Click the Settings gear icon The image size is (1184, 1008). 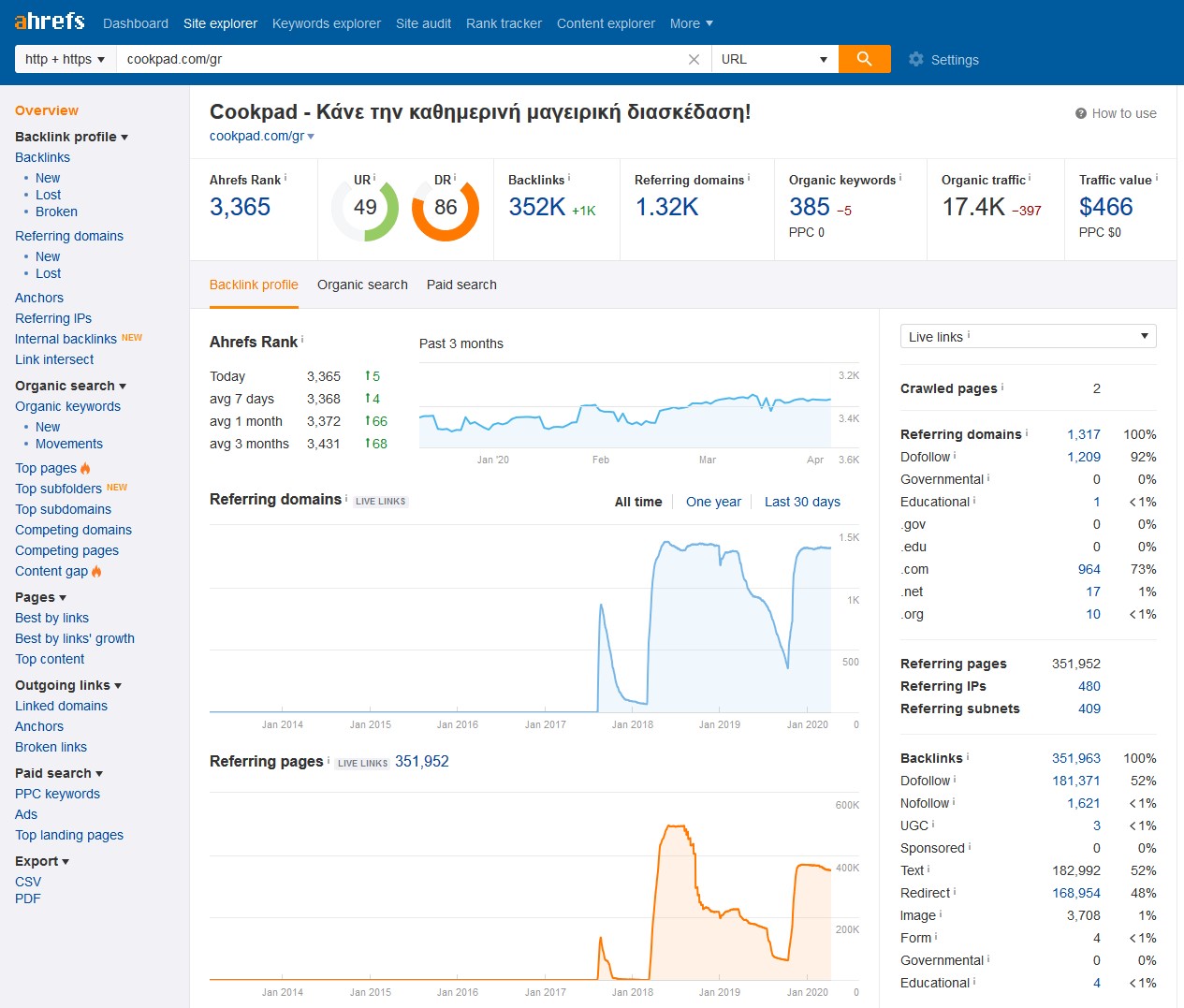click(915, 59)
